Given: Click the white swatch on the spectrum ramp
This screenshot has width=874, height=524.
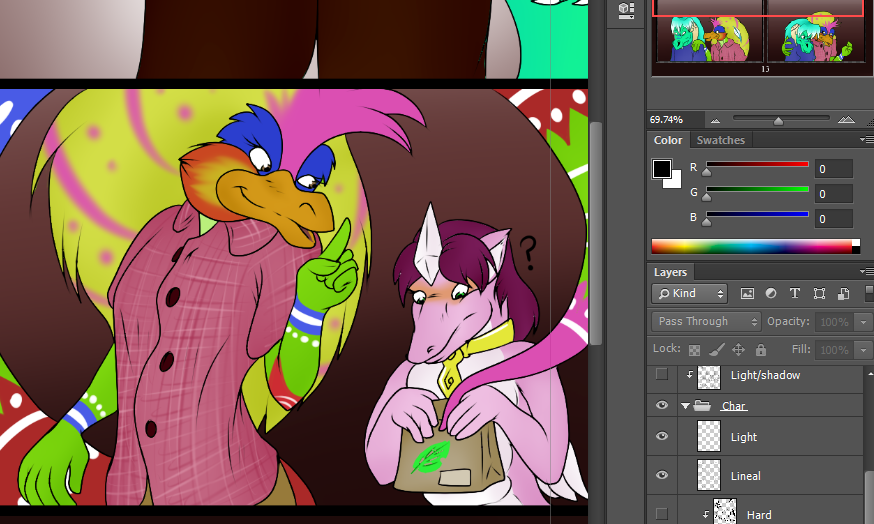Looking at the screenshot, I should [856, 242].
